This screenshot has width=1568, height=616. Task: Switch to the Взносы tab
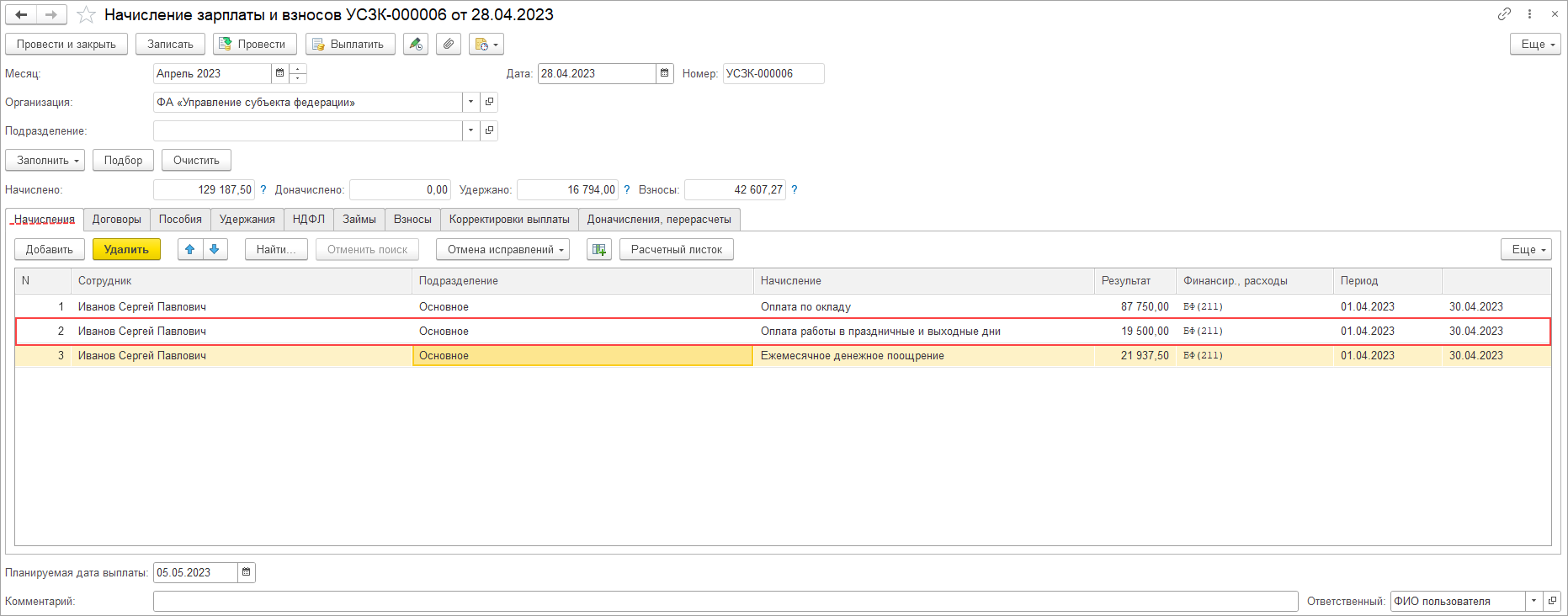pos(412,219)
